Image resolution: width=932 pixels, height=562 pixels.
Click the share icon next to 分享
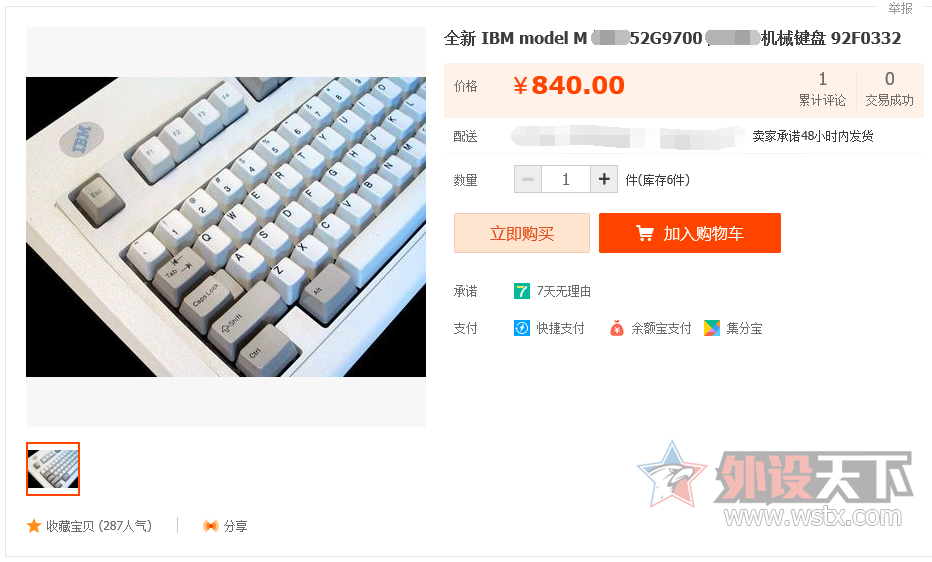(210, 526)
